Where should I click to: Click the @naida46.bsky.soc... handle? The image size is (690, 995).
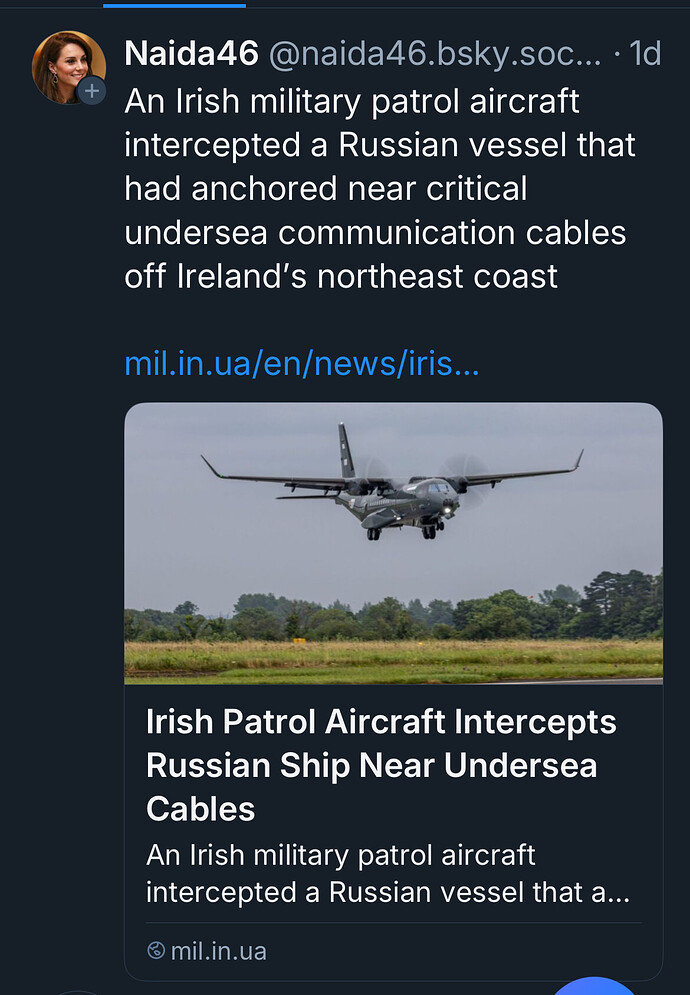(435, 53)
